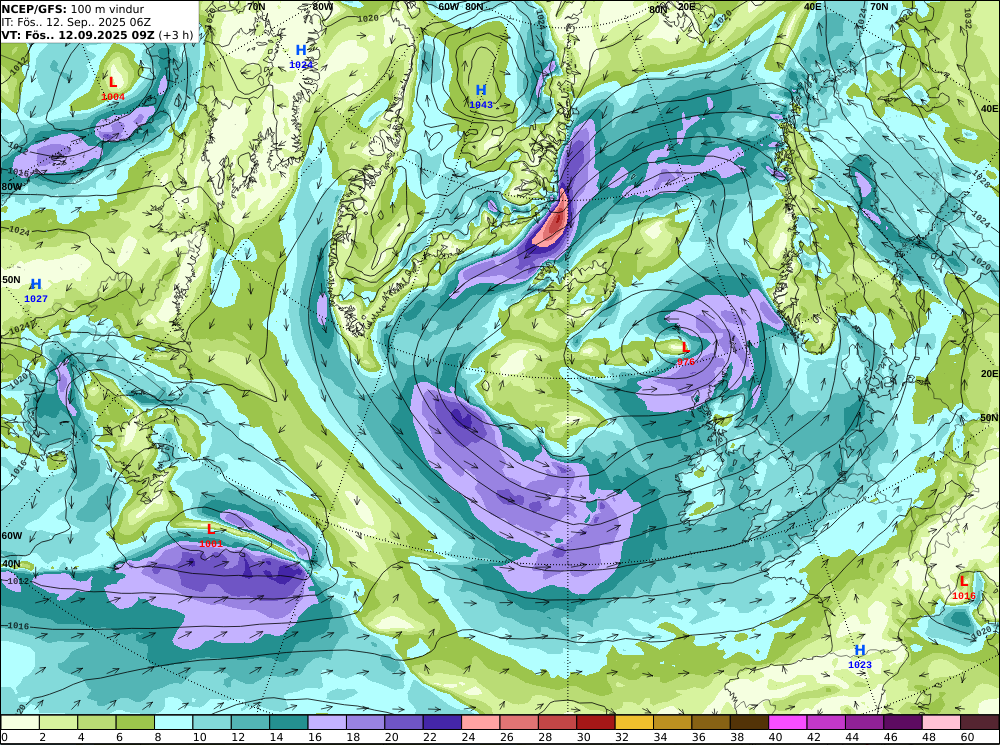Image resolution: width=1000 pixels, height=745 pixels.
Task: Click the low pressure marker labeled 1001
Action: coord(211,536)
